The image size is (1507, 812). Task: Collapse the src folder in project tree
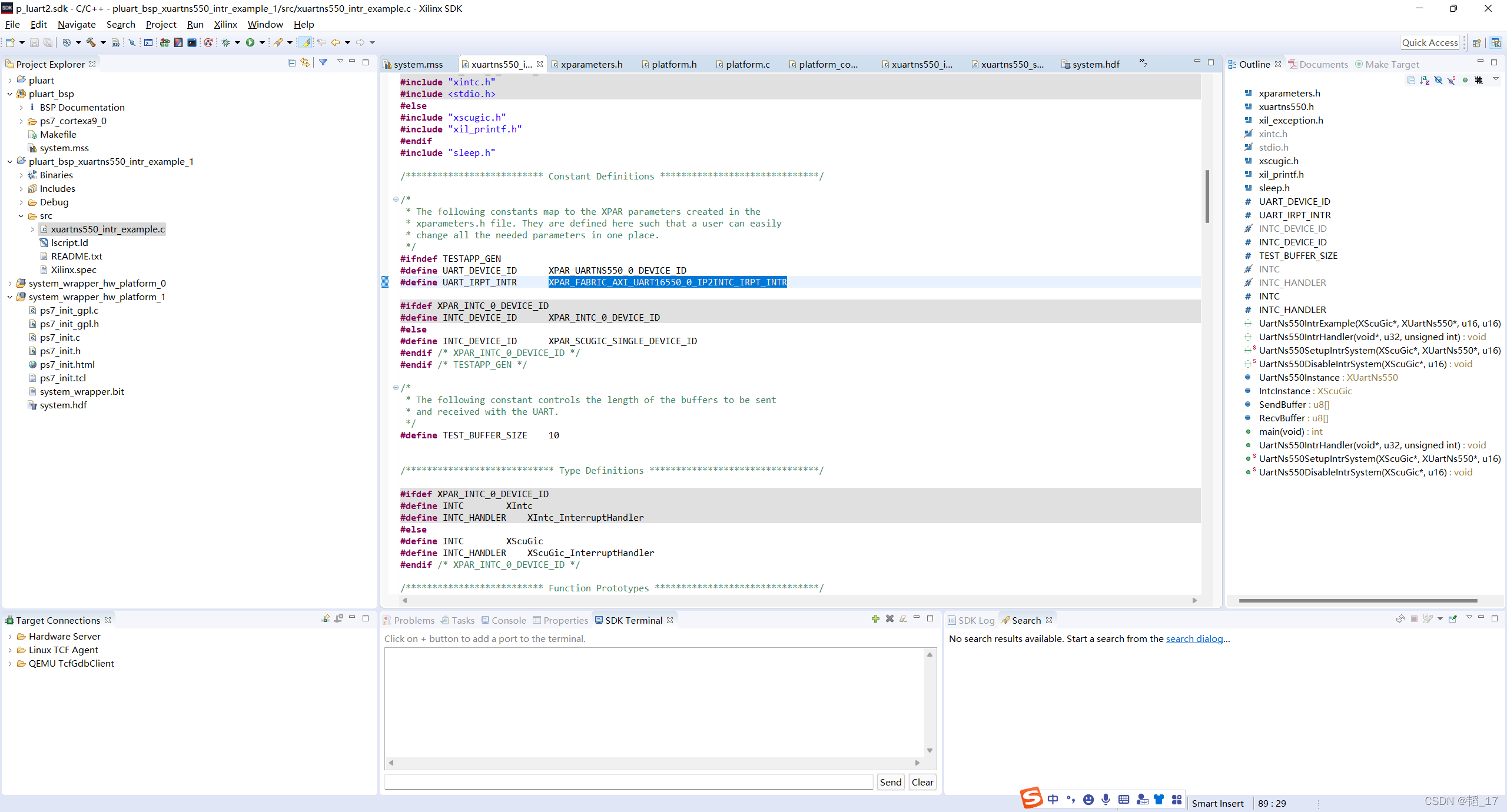[x=21, y=216]
